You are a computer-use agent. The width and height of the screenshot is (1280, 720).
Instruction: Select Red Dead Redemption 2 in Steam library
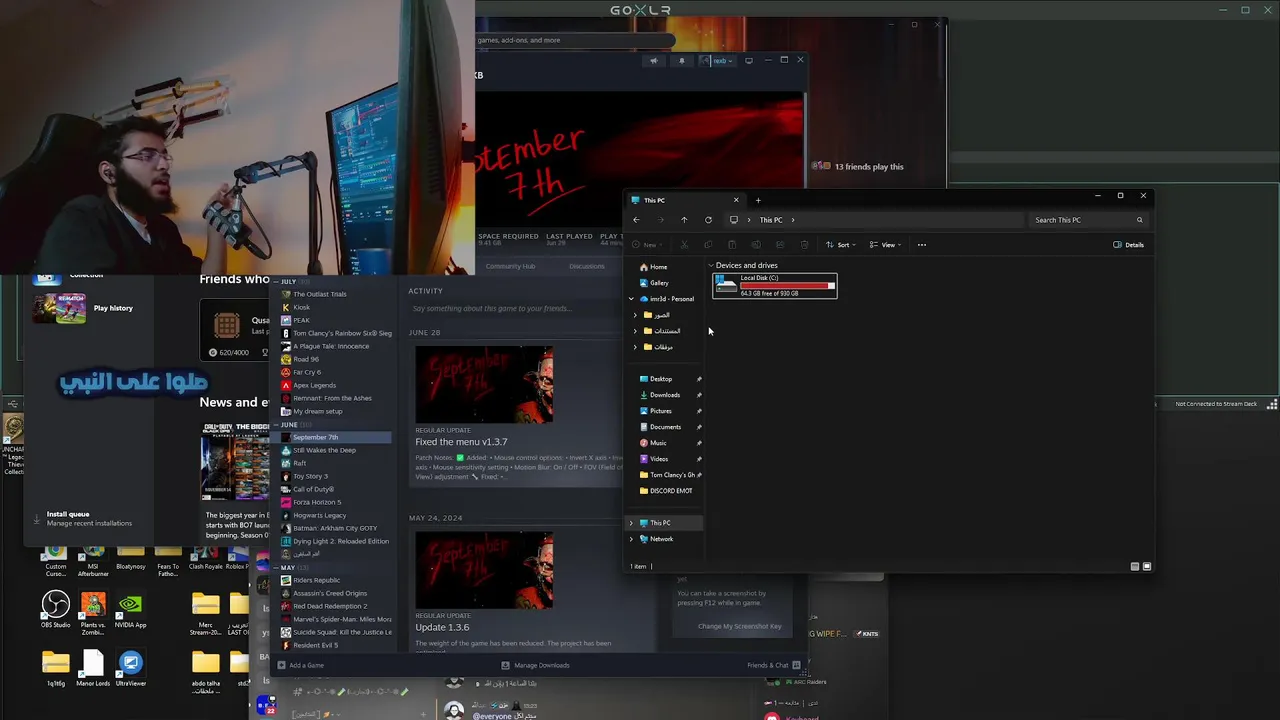(x=329, y=606)
